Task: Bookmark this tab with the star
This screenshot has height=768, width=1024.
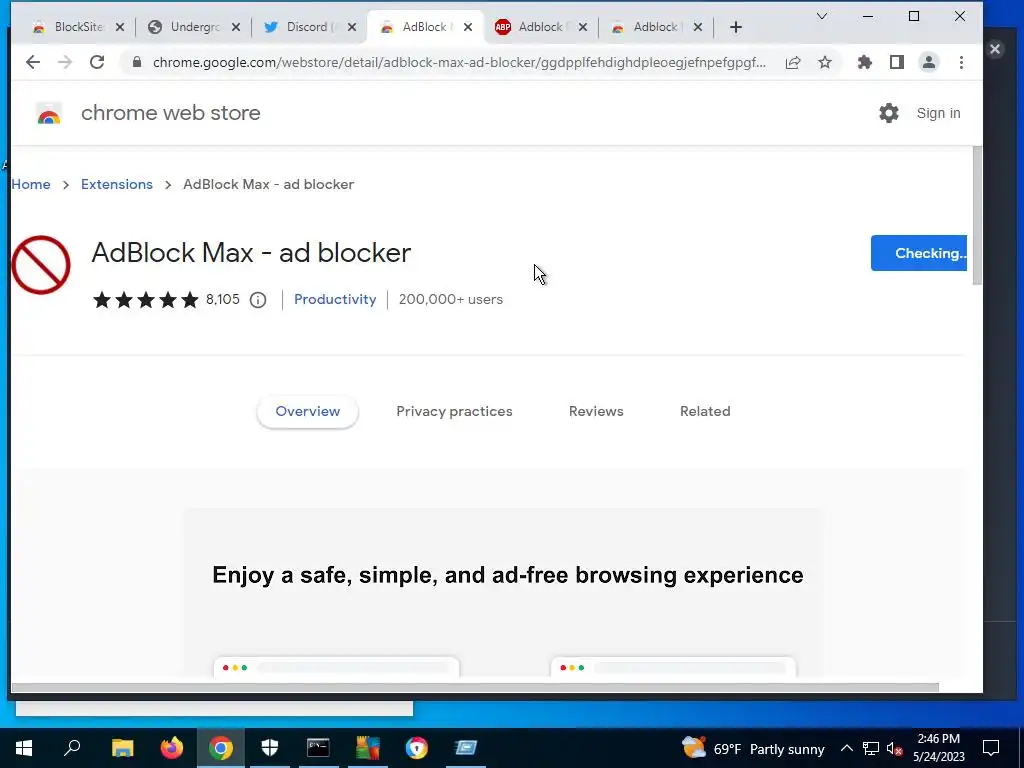Action: [x=825, y=63]
